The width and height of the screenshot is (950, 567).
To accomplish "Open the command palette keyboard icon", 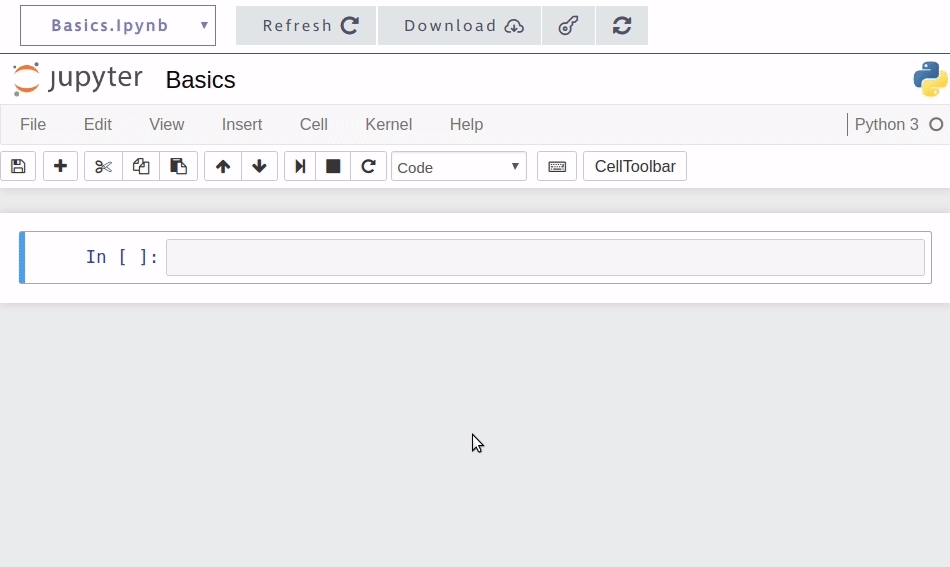I will pyautogui.click(x=557, y=166).
